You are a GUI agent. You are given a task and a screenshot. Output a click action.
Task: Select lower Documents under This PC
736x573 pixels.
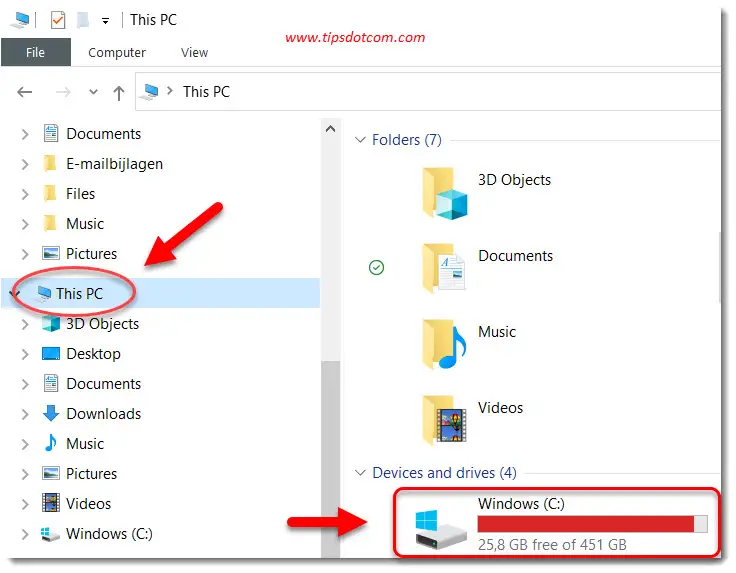point(103,384)
